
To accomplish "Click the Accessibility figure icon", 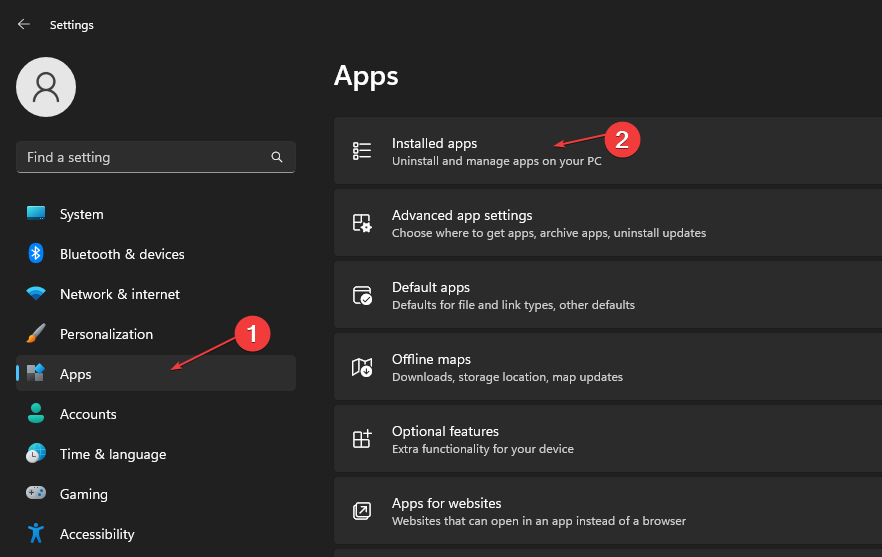I will [x=36, y=534].
